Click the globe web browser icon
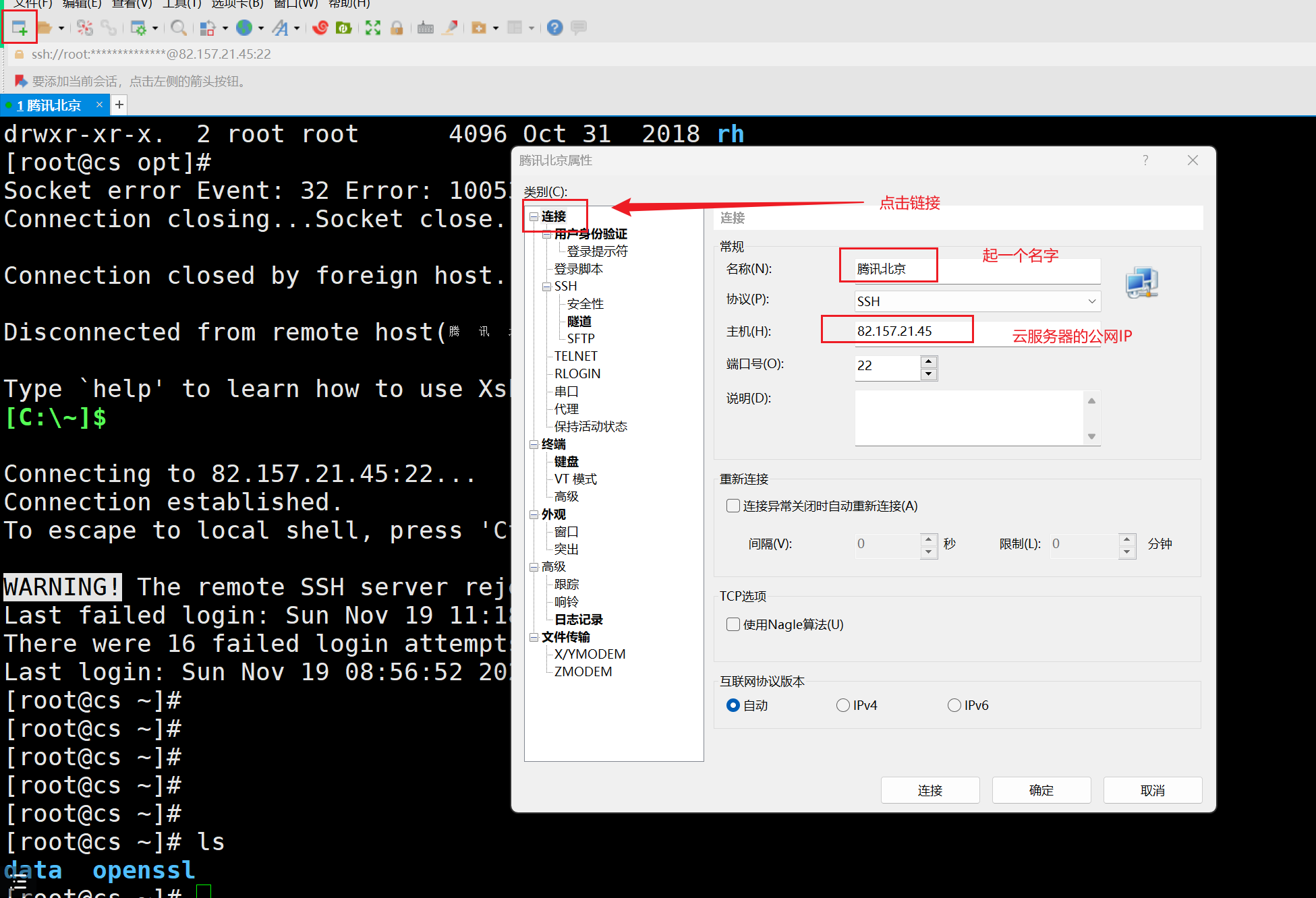 pos(244,28)
